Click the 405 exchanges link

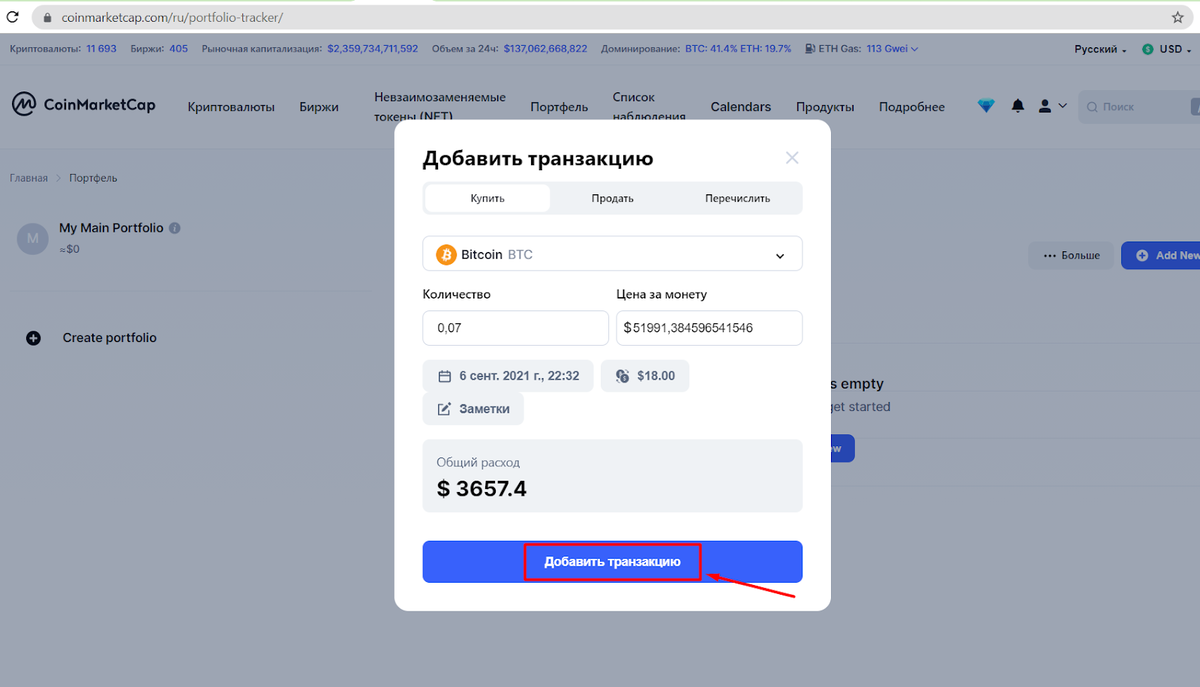[x=178, y=48]
